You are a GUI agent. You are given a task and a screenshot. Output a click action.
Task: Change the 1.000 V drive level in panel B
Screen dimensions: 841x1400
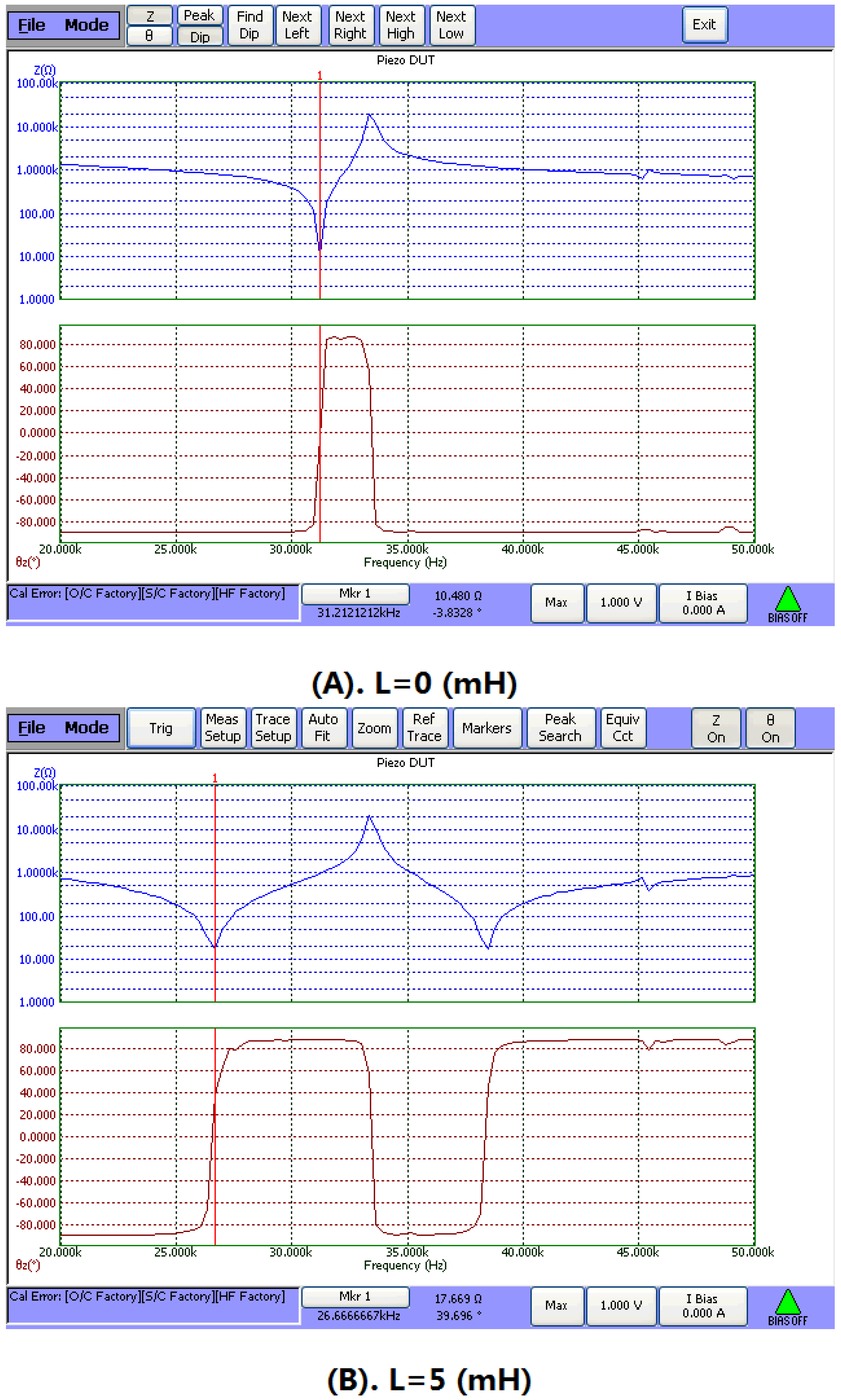click(x=622, y=1307)
